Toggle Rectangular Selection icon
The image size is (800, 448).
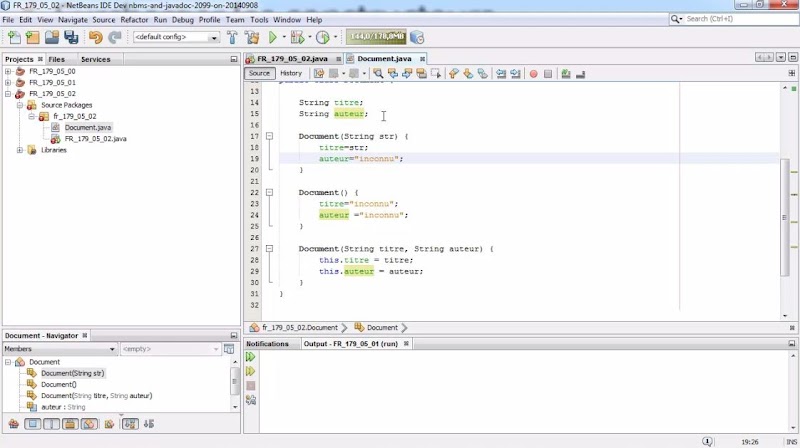436,74
